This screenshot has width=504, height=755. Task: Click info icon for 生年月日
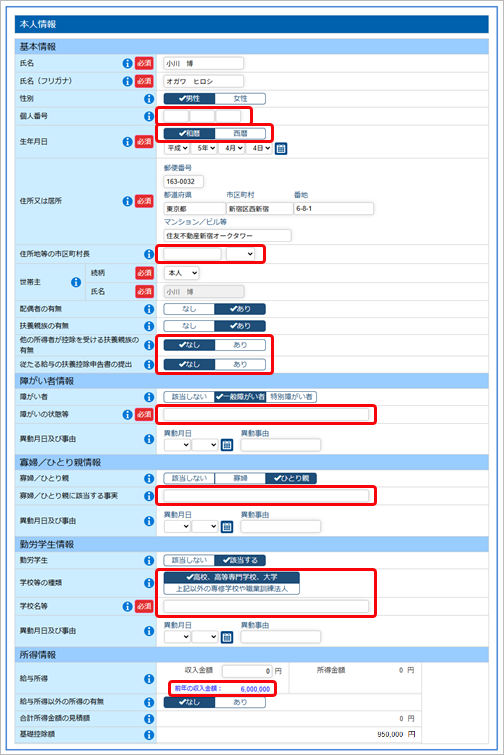(127, 142)
